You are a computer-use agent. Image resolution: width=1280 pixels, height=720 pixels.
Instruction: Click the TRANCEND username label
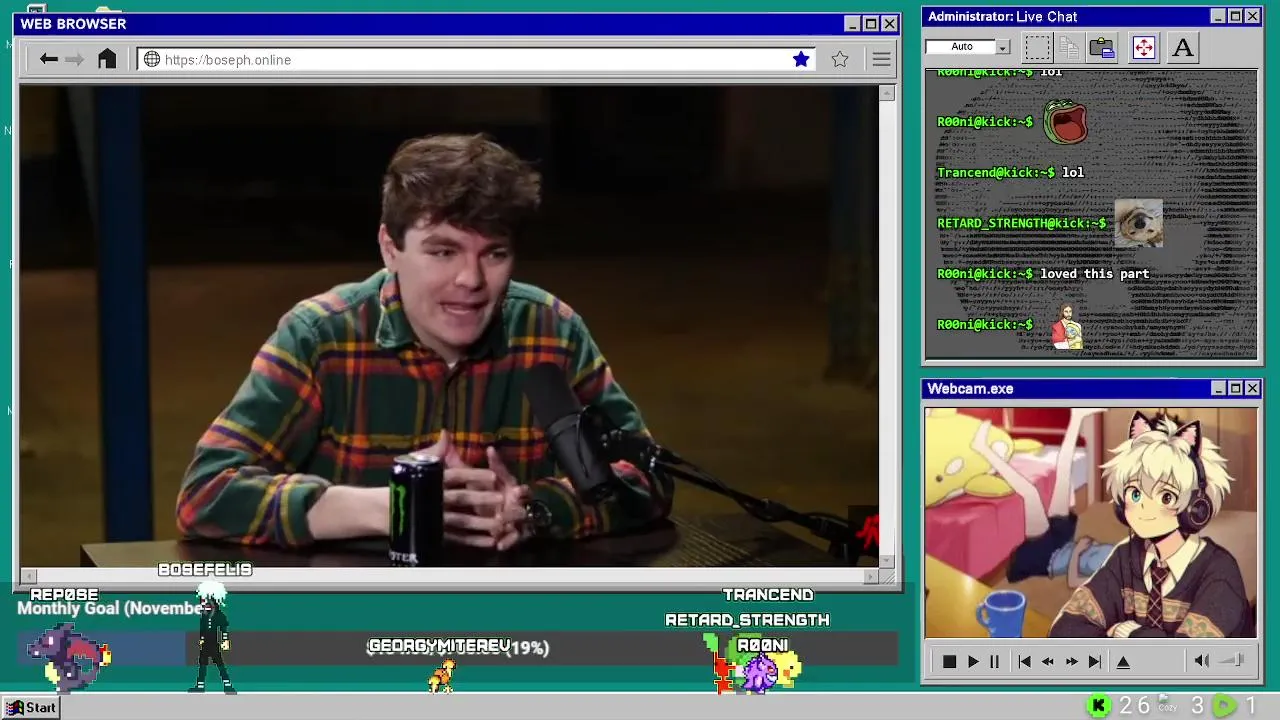click(768, 595)
